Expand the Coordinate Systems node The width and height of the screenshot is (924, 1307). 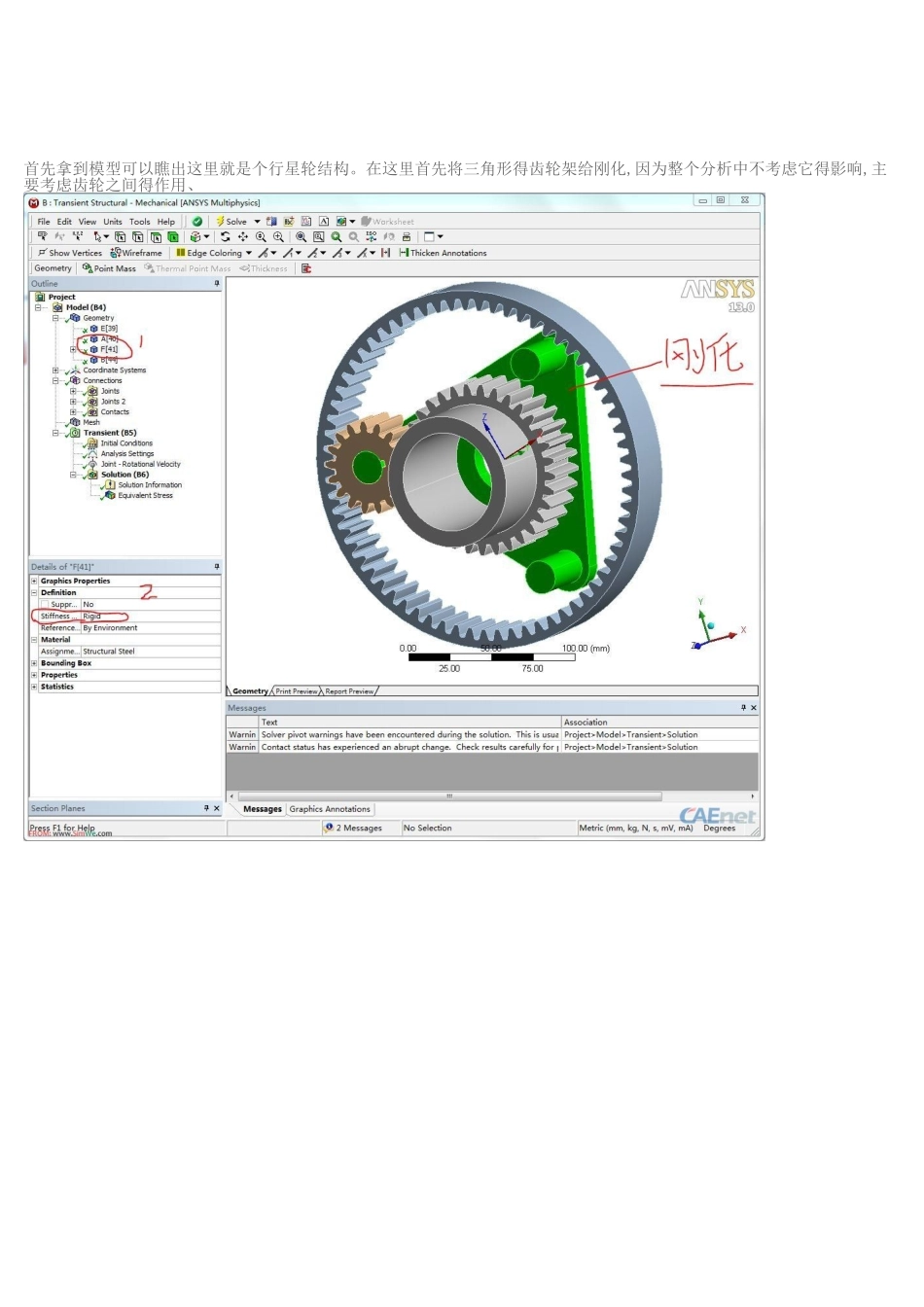(55, 371)
